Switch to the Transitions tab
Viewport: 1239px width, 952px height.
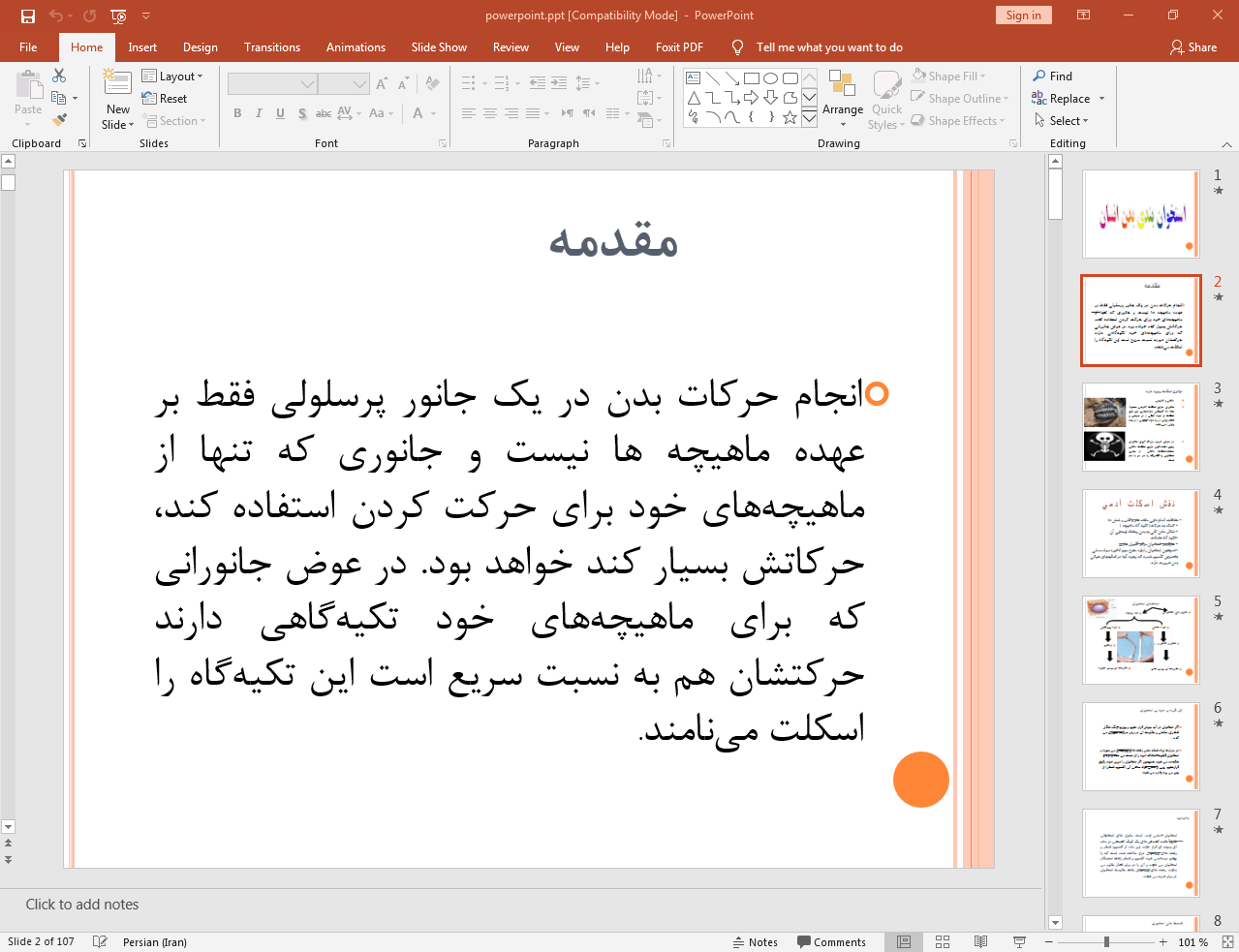click(x=272, y=46)
